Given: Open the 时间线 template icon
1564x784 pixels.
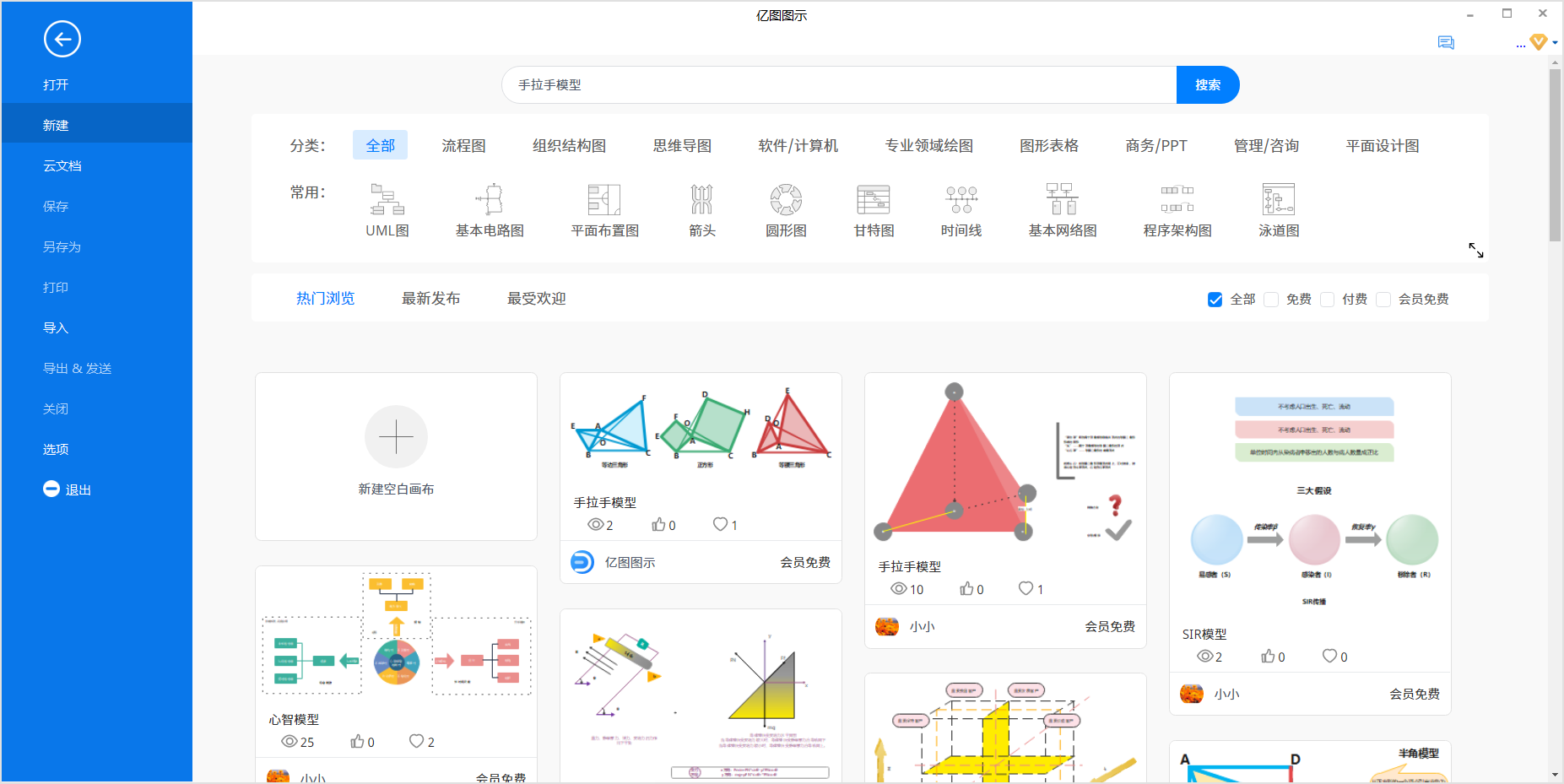Looking at the screenshot, I should (961, 200).
